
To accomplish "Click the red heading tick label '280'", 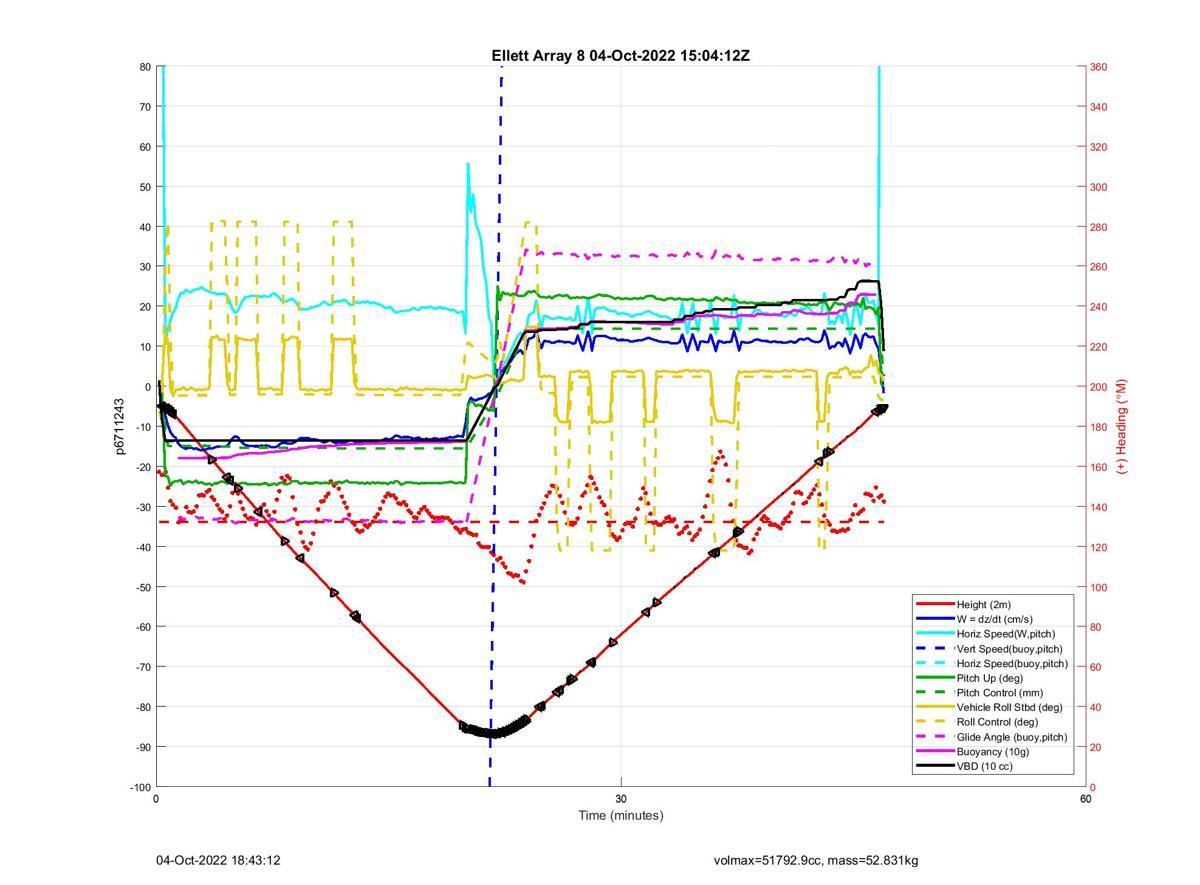I will pyautogui.click(x=1098, y=227).
